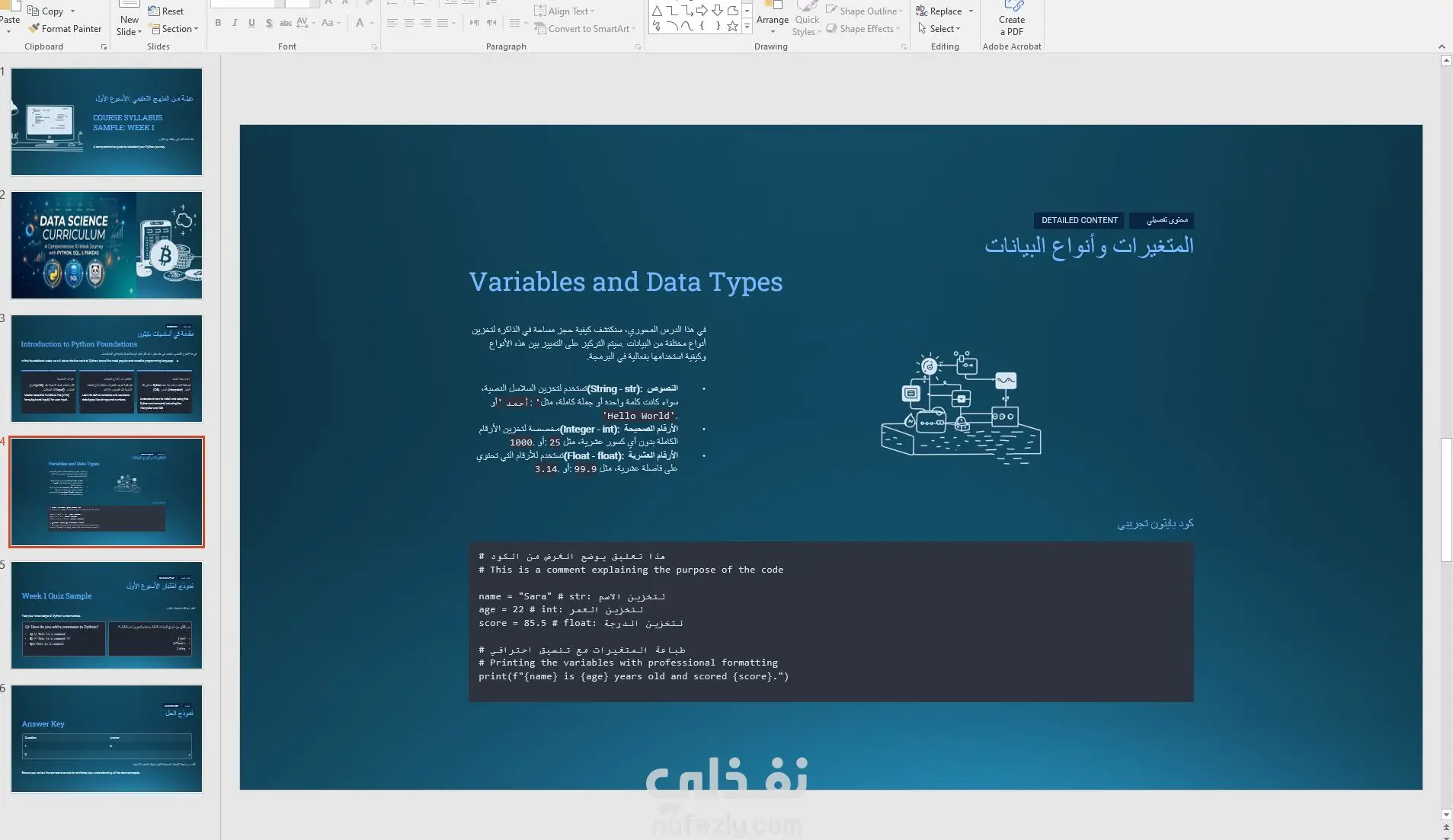Open the Format Shape dialog launcher in Drawing
Screen dimensions: 1453x840
pyautogui.click(x=904, y=47)
